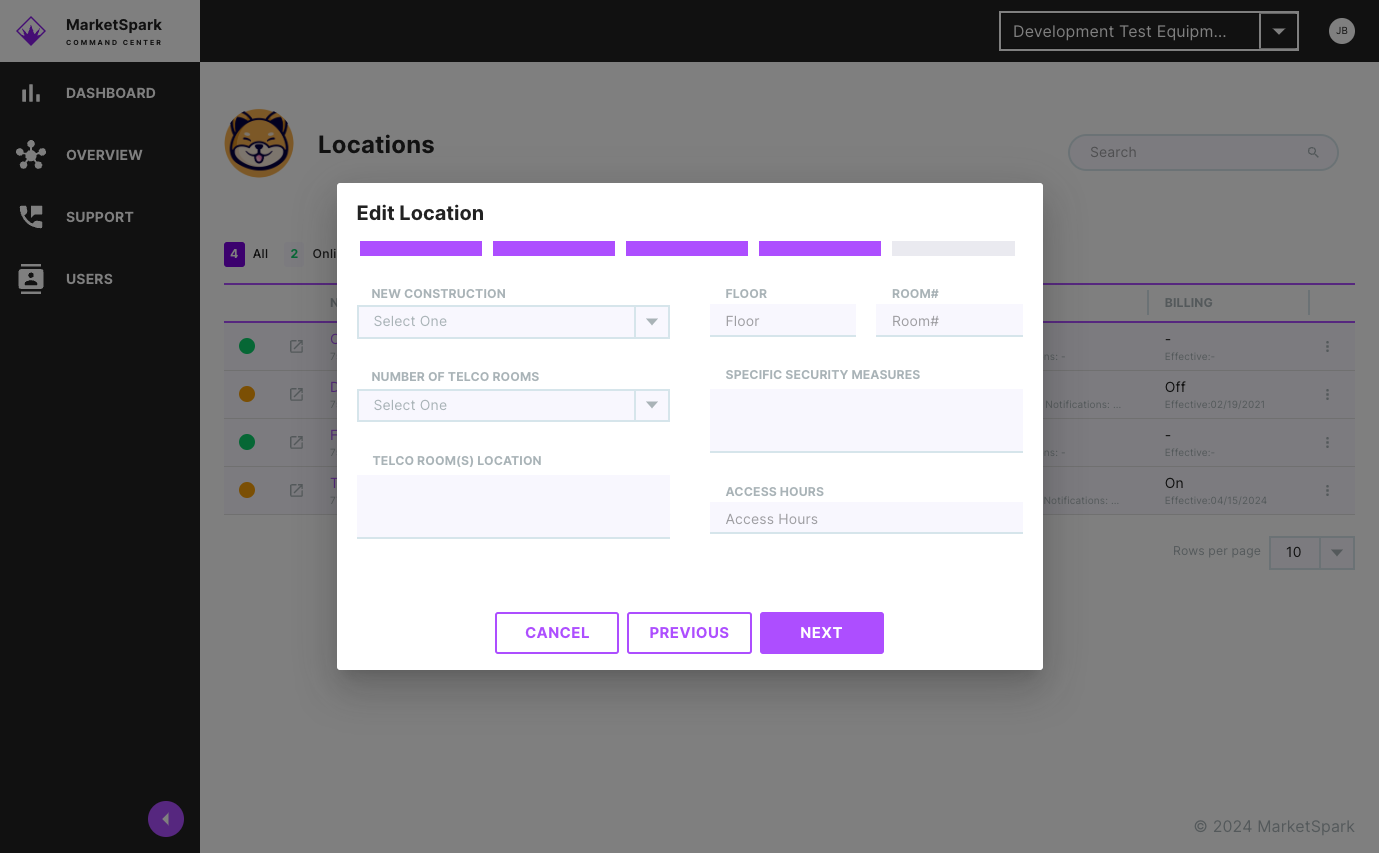Click the green status dot in the first row
This screenshot has width=1379, height=853.
pos(247,346)
